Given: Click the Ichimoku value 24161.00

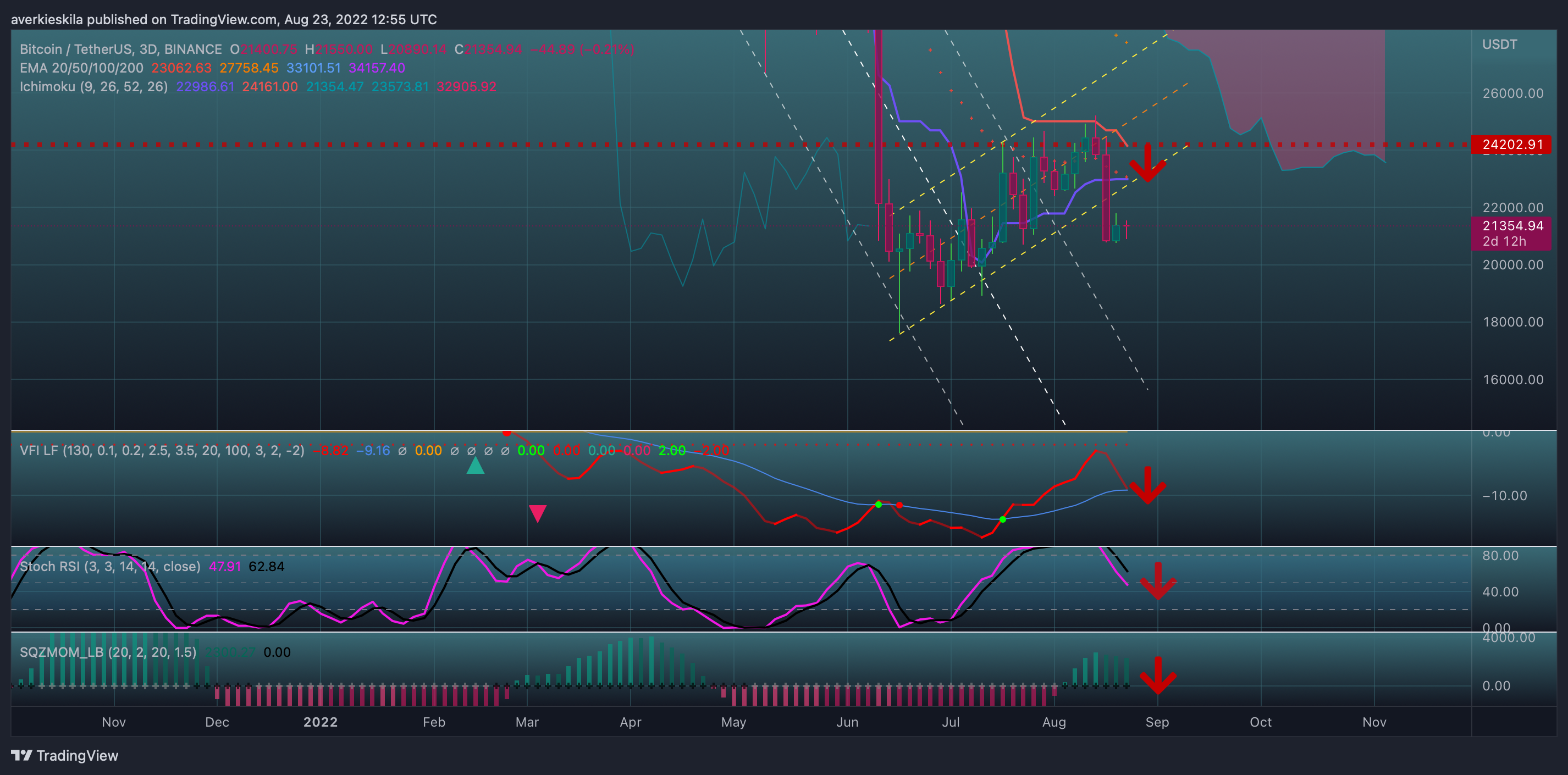Looking at the screenshot, I should click(270, 87).
